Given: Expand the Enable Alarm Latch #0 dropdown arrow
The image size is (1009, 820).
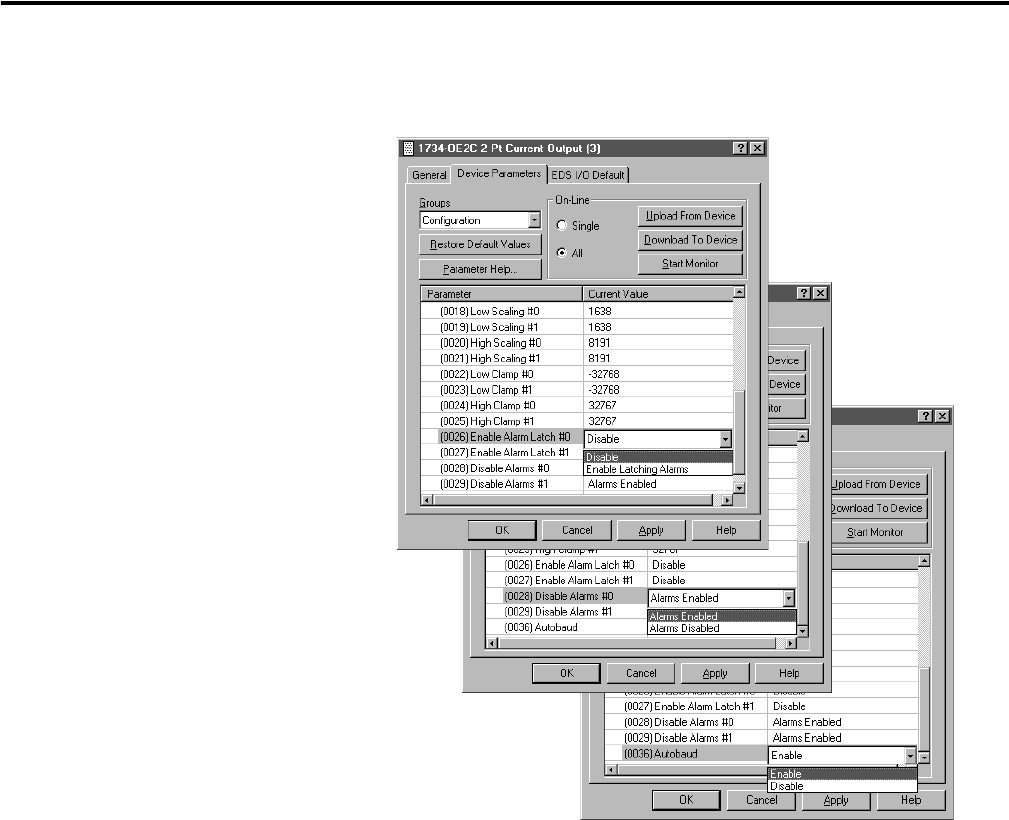Looking at the screenshot, I should coord(725,439).
